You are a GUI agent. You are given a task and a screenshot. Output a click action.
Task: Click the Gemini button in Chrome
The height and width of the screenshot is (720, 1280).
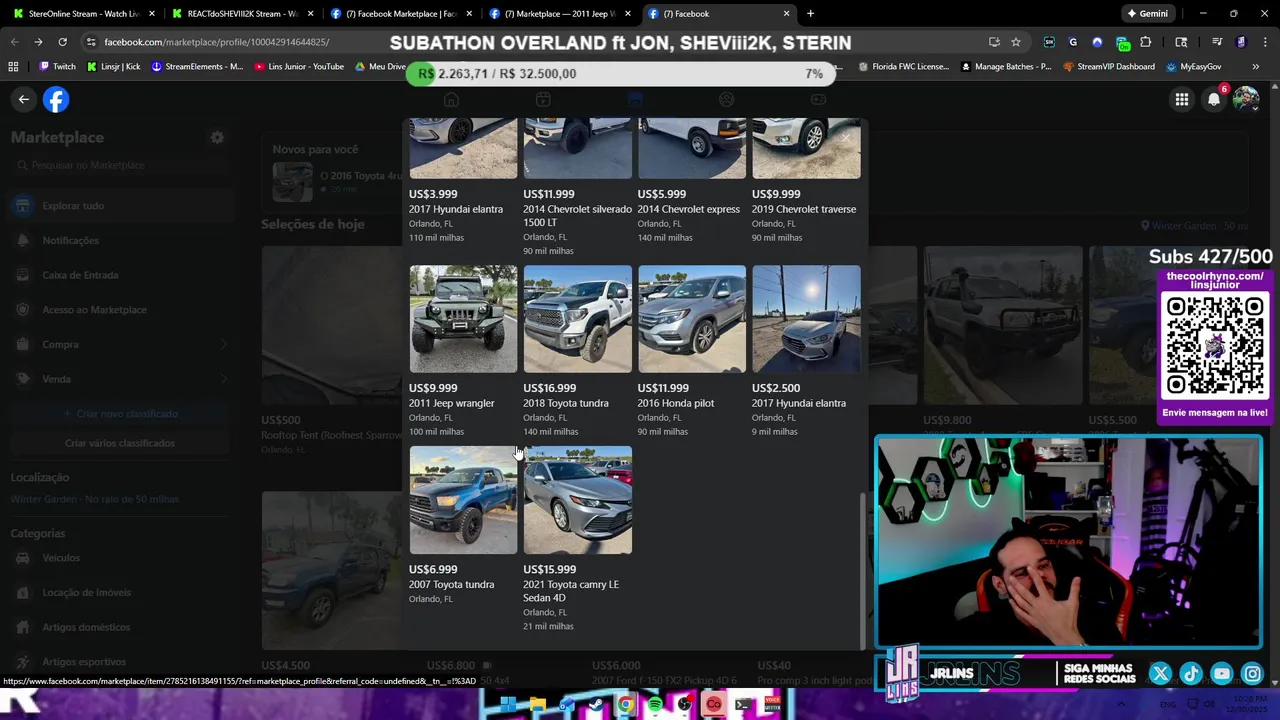1147,13
